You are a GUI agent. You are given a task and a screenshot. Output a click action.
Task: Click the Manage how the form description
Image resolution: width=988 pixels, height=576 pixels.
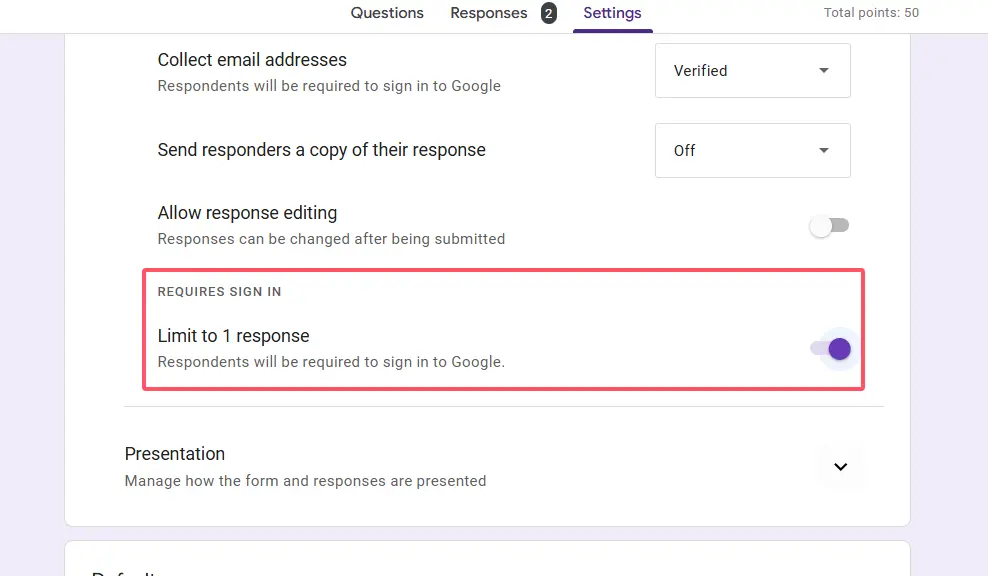click(305, 481)
